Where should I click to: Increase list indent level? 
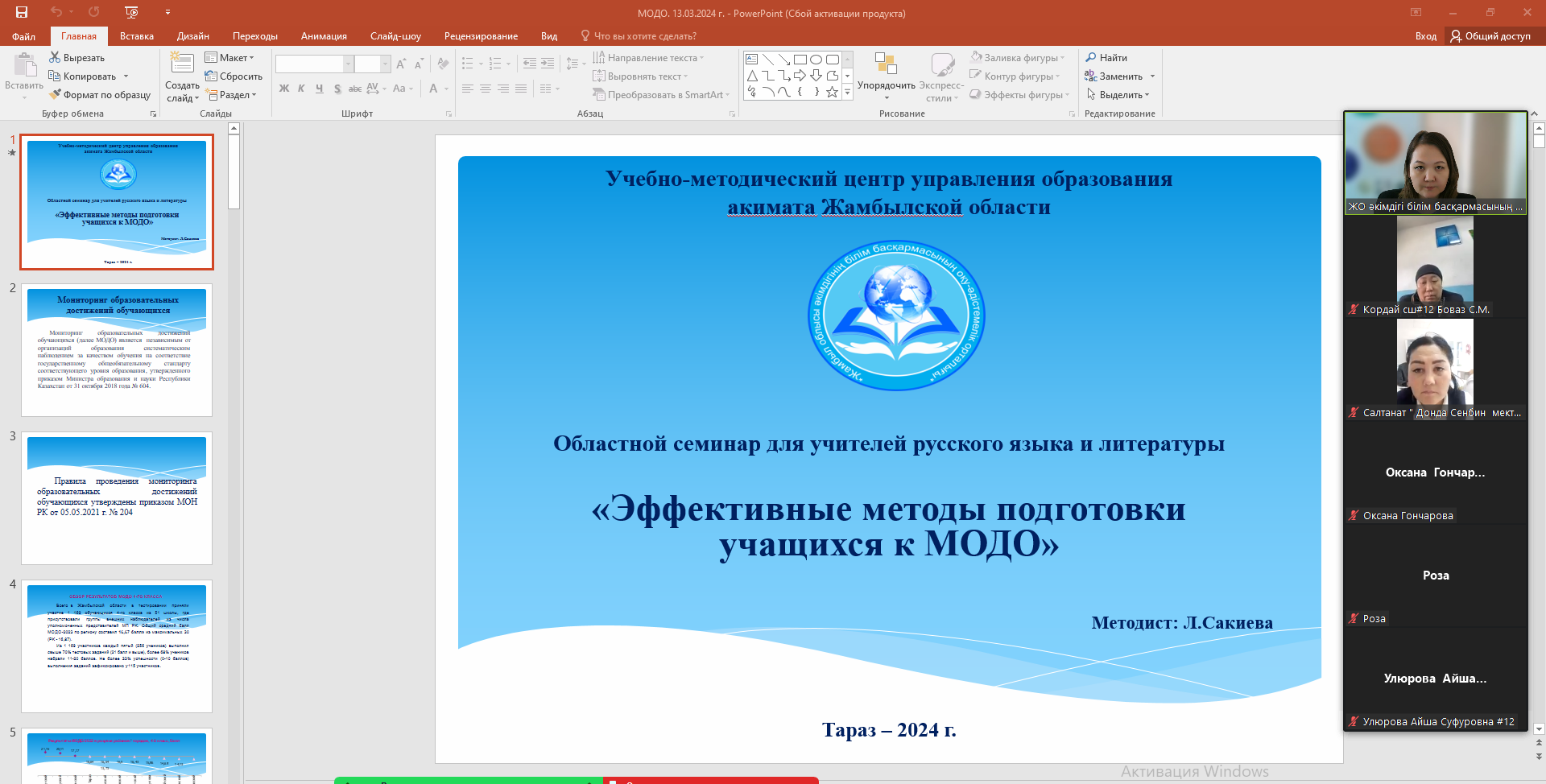pyautogui.click(x=548, y=64)
